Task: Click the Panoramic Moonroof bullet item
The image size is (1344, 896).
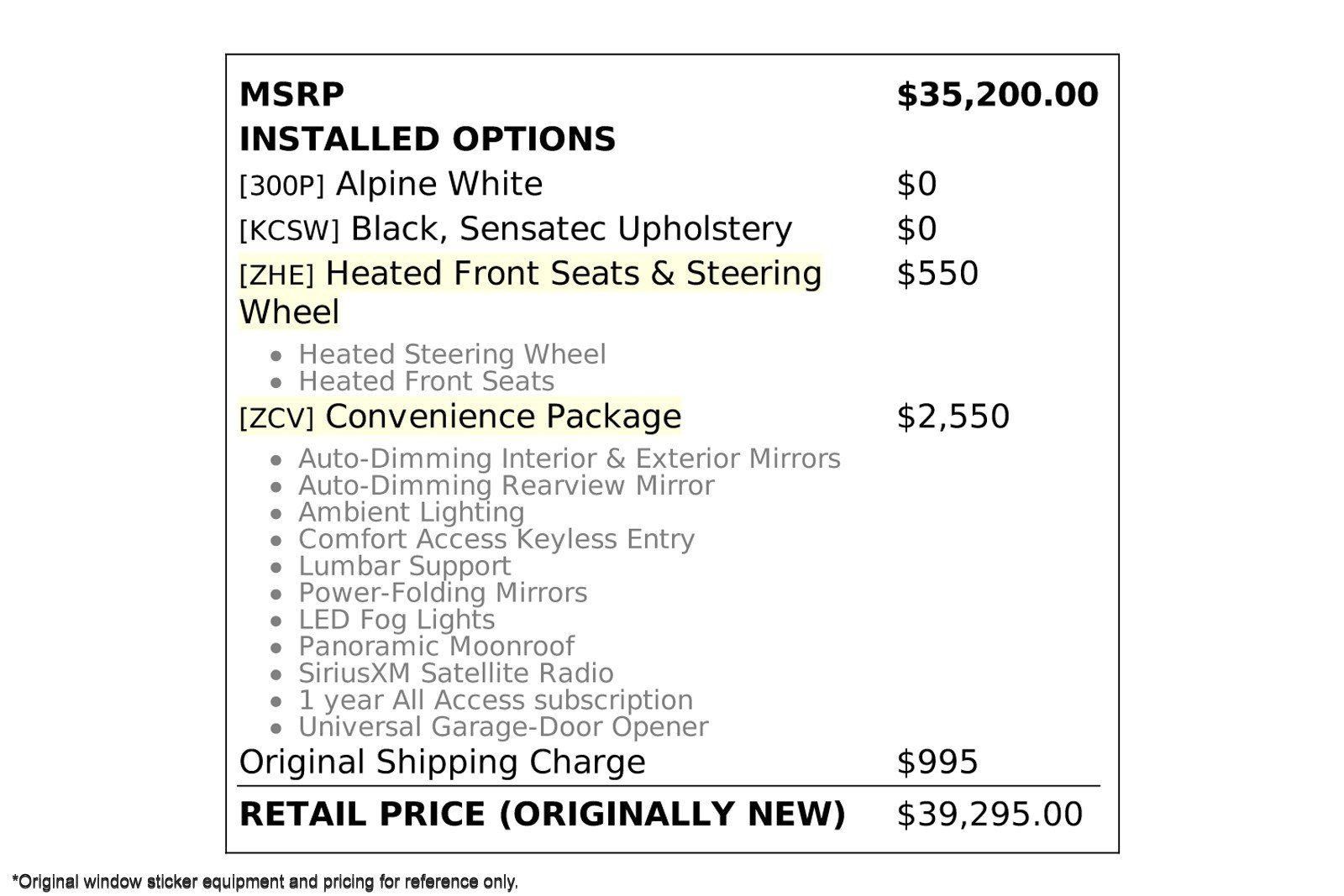Action: click(435, 647)
